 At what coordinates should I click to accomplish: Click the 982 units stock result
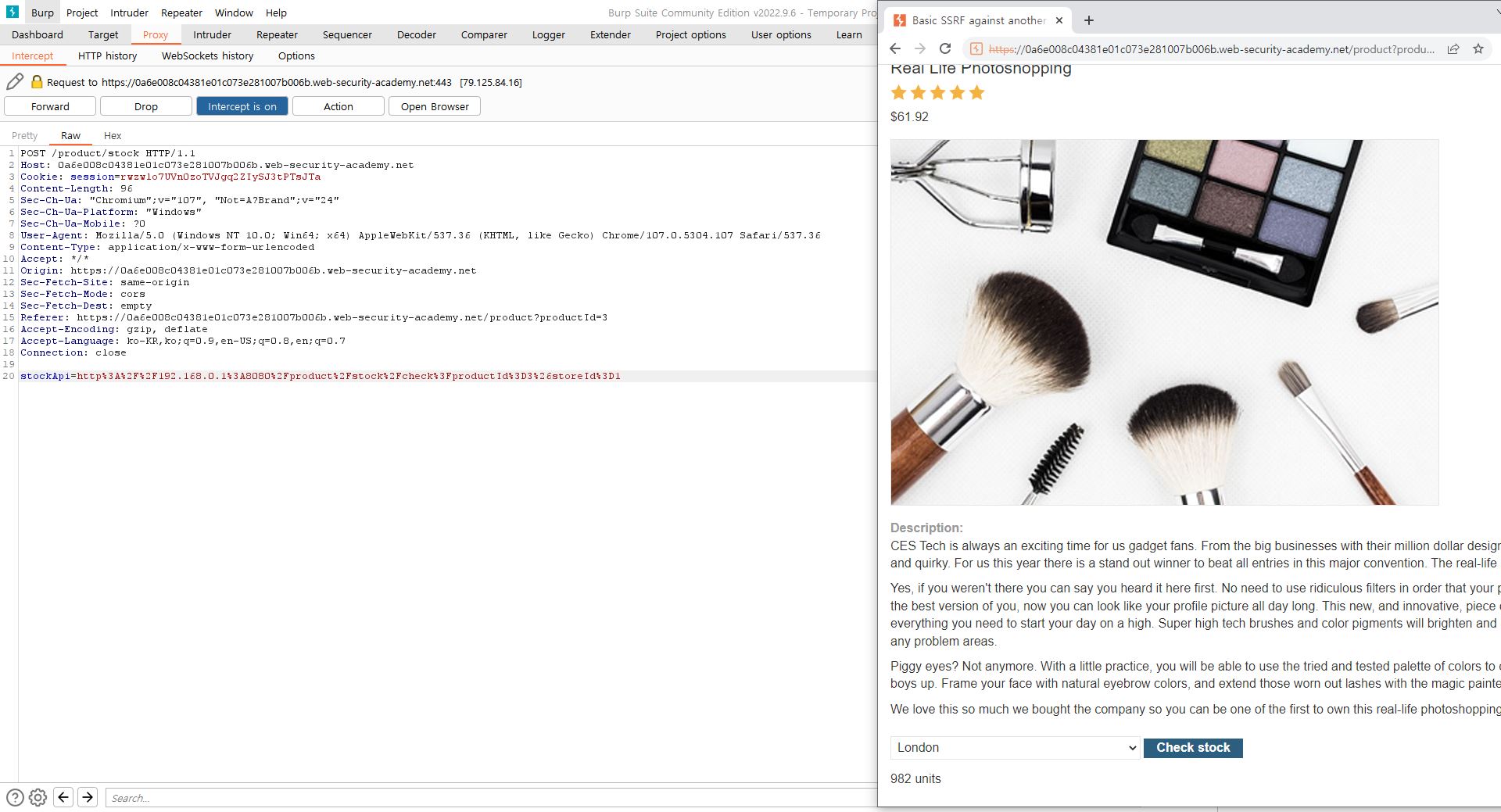click(915, 778)
